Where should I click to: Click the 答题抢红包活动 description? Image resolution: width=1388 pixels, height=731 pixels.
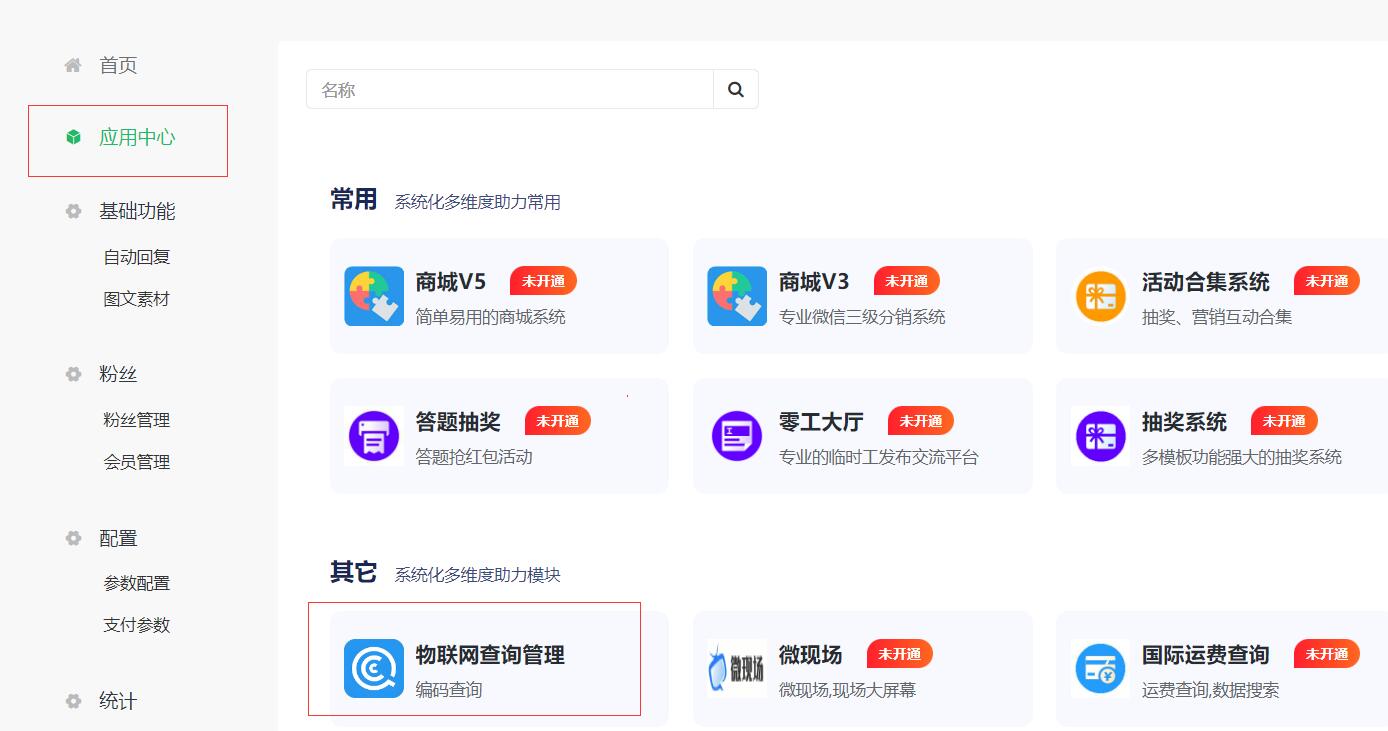pyautogui.click(x=474, y=457)
